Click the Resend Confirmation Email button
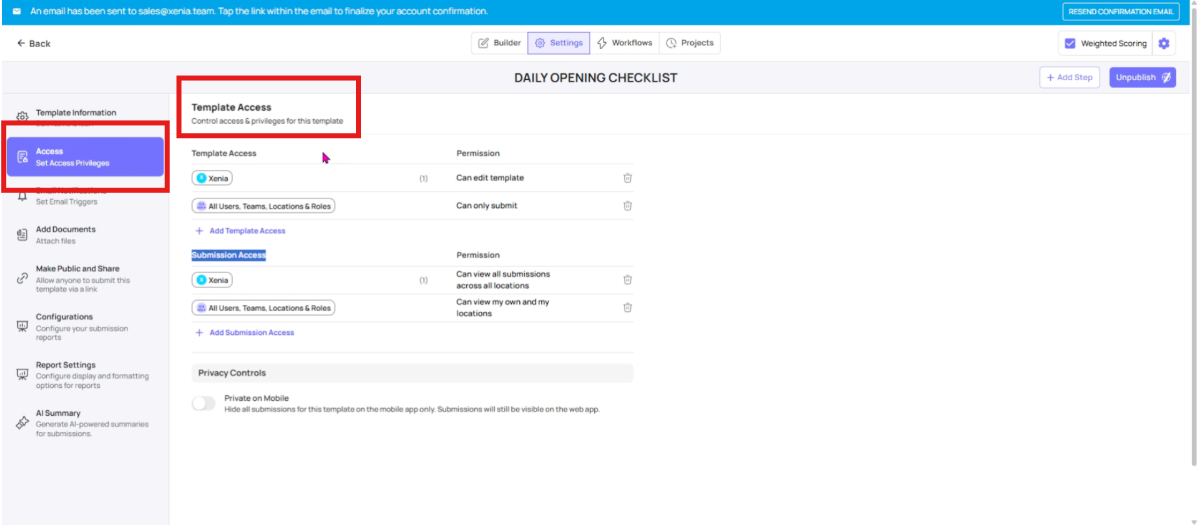Image resolution: width=1198 pixels, height=527 pixels. click(x=1120, y=12)
